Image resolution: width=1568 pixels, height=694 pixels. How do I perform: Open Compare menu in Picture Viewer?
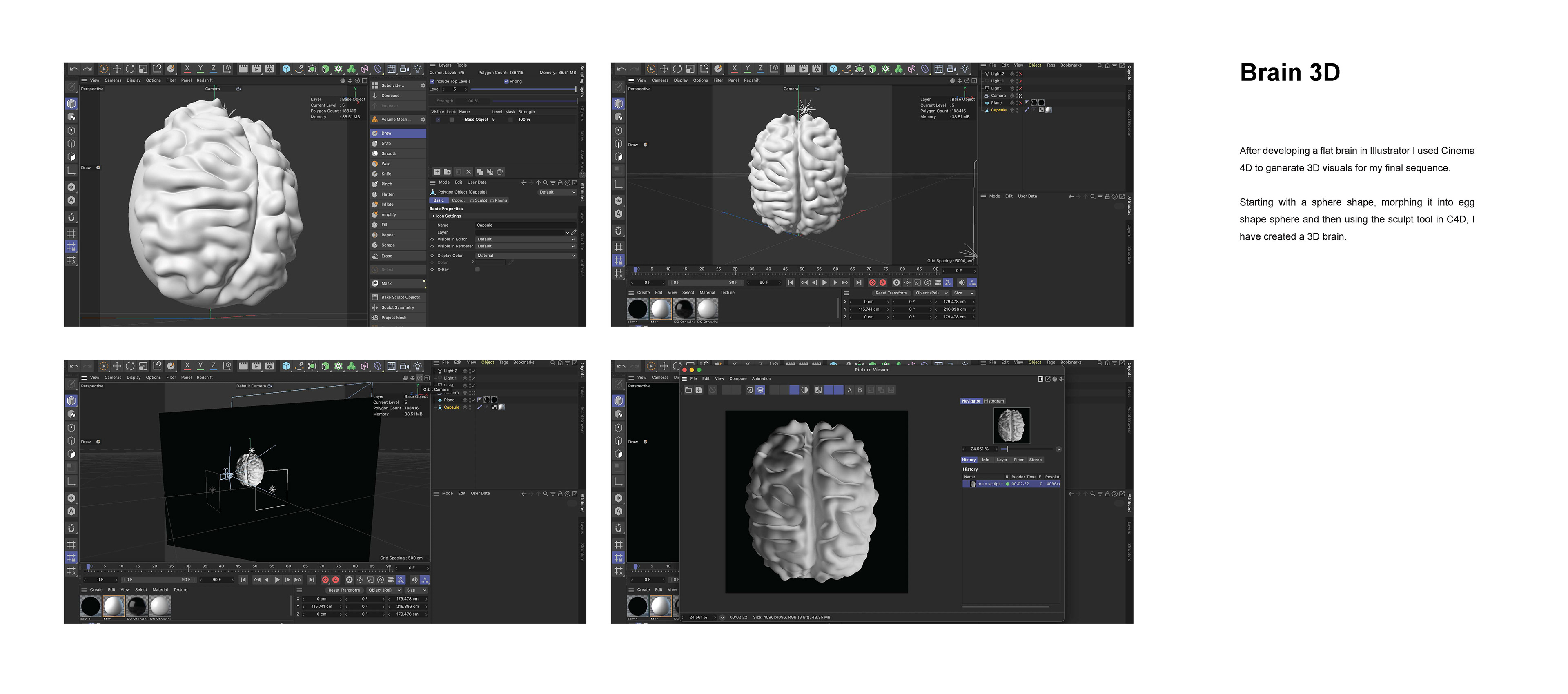point(738,379)
